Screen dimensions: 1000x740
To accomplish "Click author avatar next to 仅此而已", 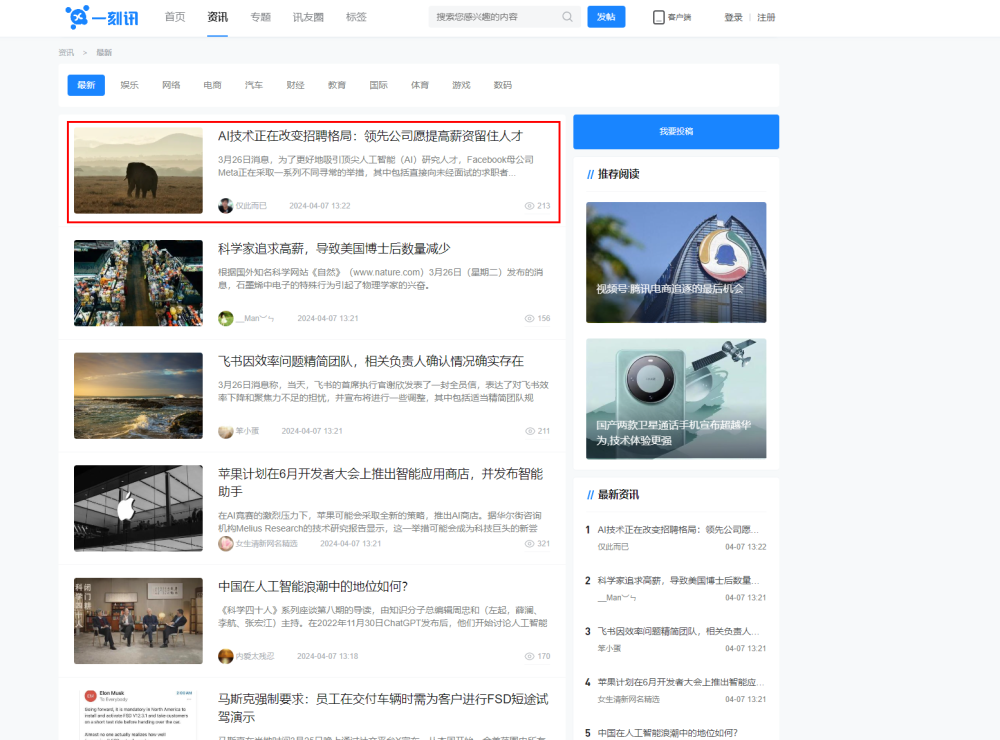I will 225,205.
